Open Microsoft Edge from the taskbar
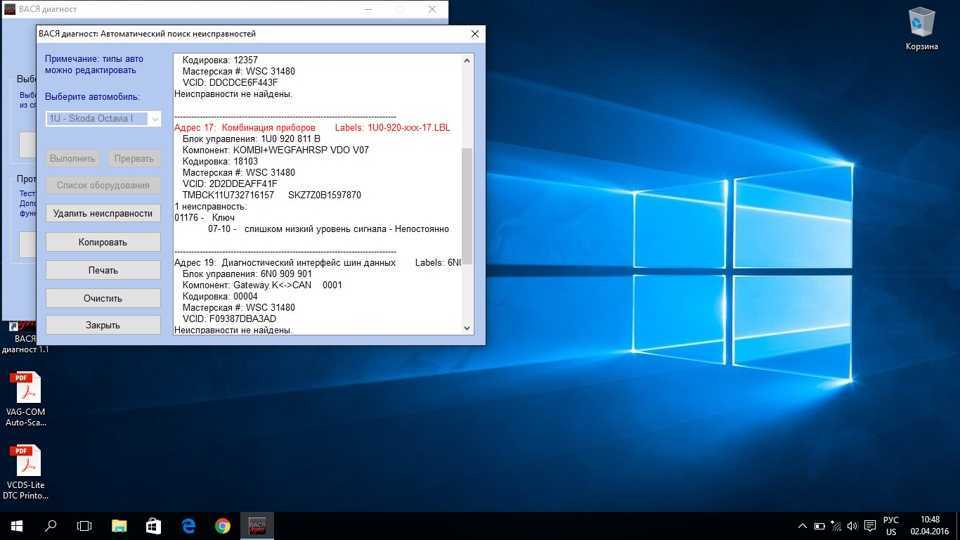 coord(188,525)
